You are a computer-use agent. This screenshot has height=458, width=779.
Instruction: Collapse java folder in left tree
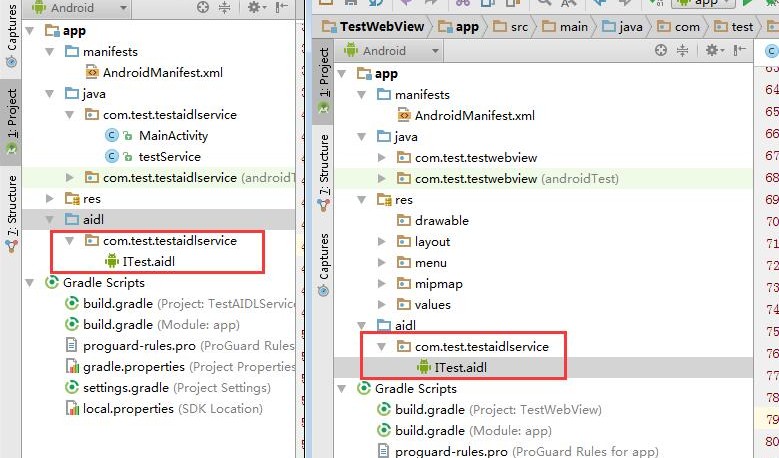(50, 94)
